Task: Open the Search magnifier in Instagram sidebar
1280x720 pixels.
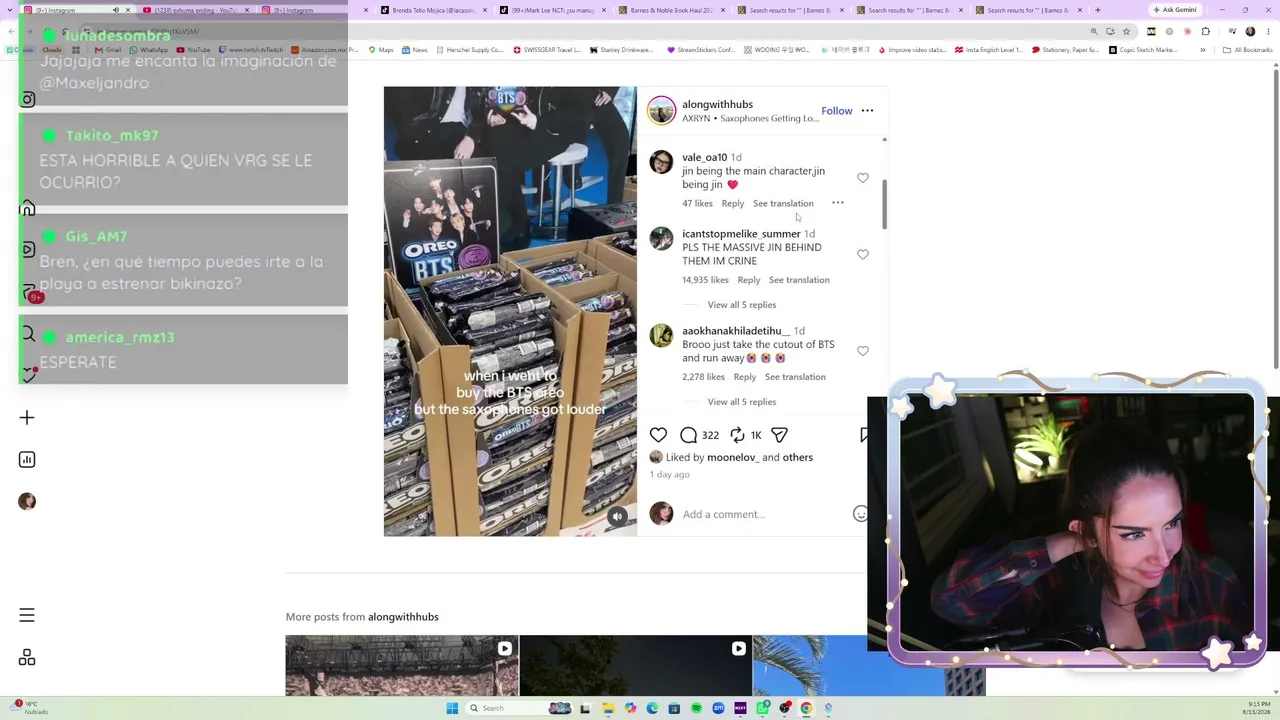Action: click(28, 334)
